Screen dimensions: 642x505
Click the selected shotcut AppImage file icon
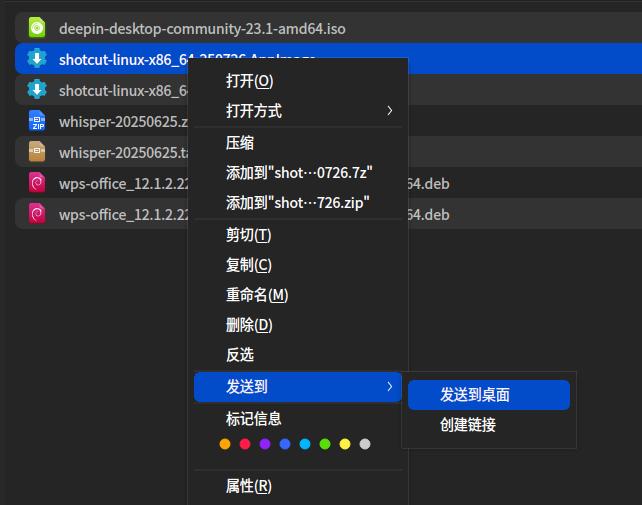point(37,59)
